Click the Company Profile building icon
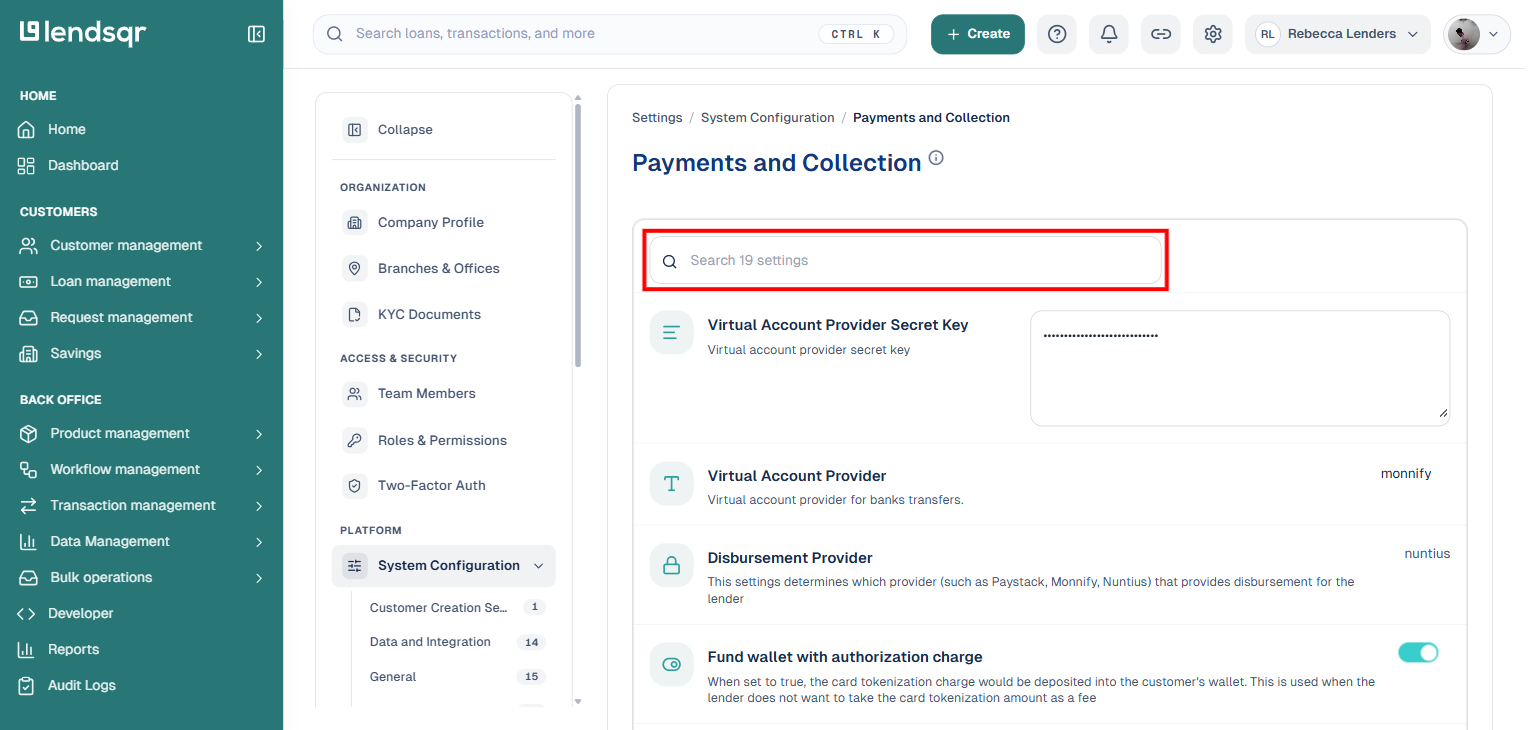The height and width of the screenshot is (730, 1535). click(354, 222)
